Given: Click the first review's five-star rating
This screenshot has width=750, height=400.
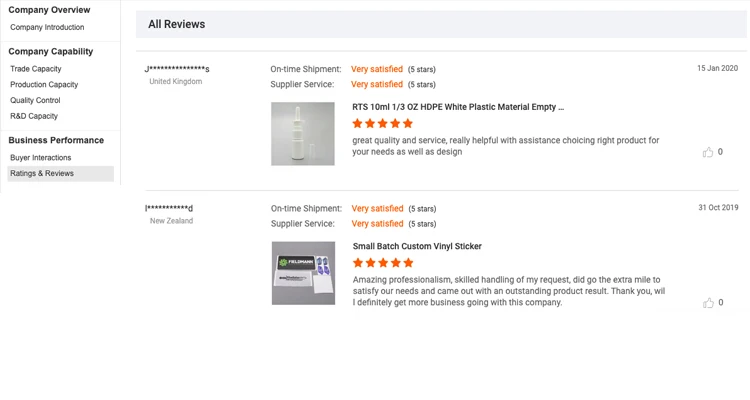Looking at the screenshot, I should pyautogui.click(x=383, y=124).
